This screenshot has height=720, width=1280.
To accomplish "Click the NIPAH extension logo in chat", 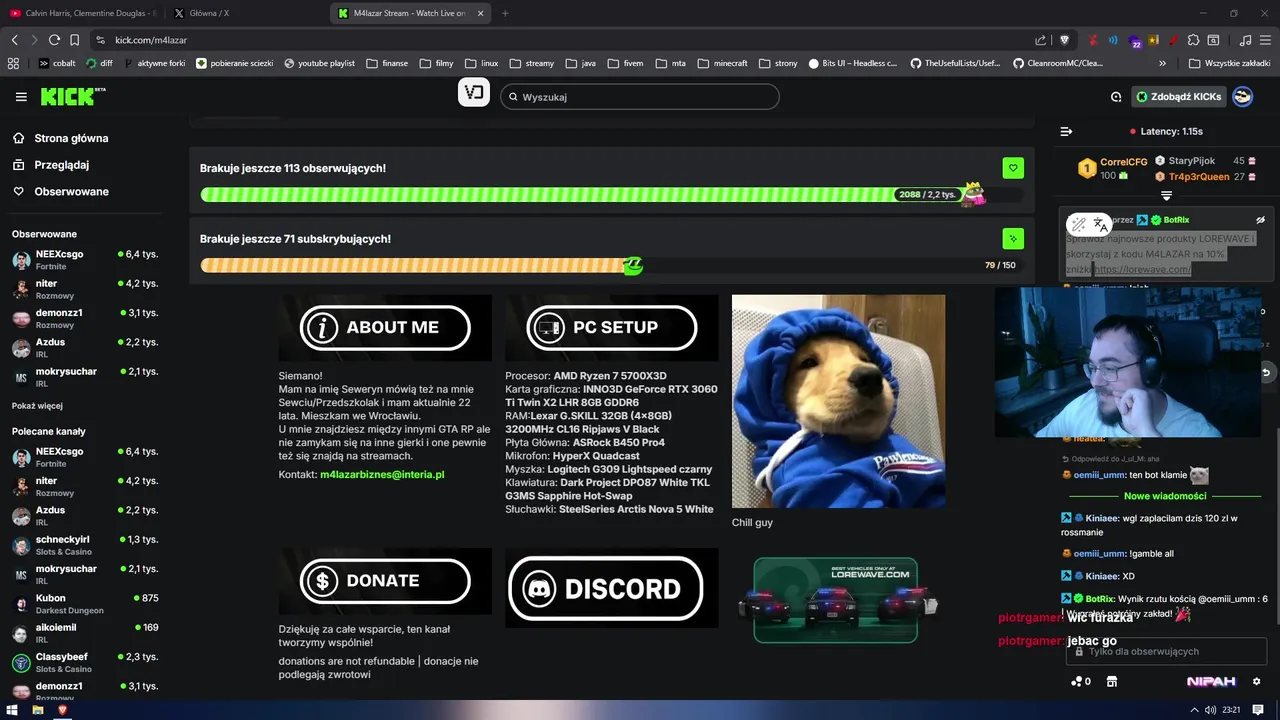I will tap(1211, 681).
